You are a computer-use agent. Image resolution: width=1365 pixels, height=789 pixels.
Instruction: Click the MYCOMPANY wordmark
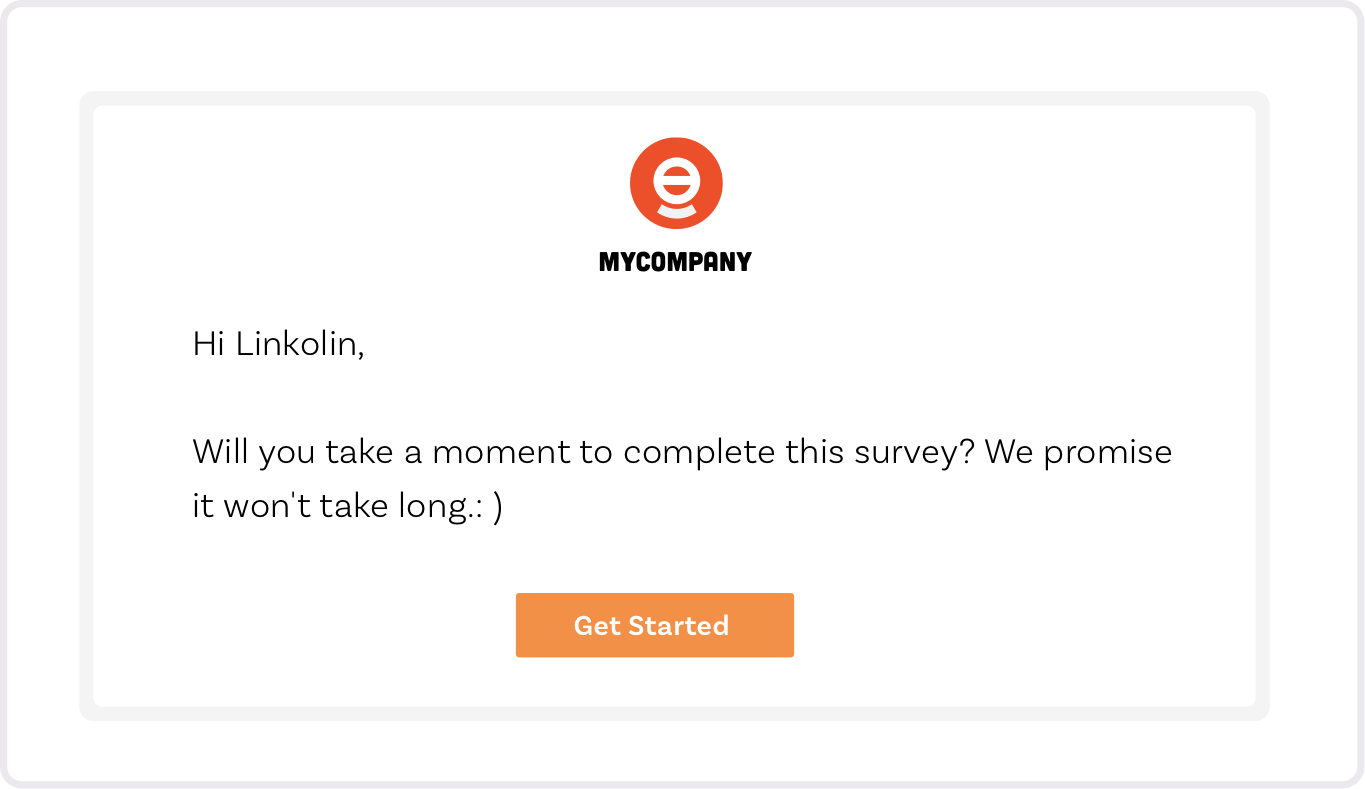pyautogui.click(x=675, y=261)
